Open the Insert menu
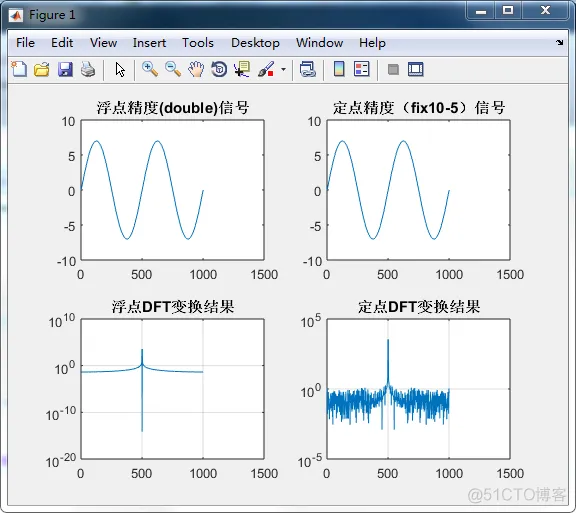This screenshot has width=576, height=513. tap(149, 43)
